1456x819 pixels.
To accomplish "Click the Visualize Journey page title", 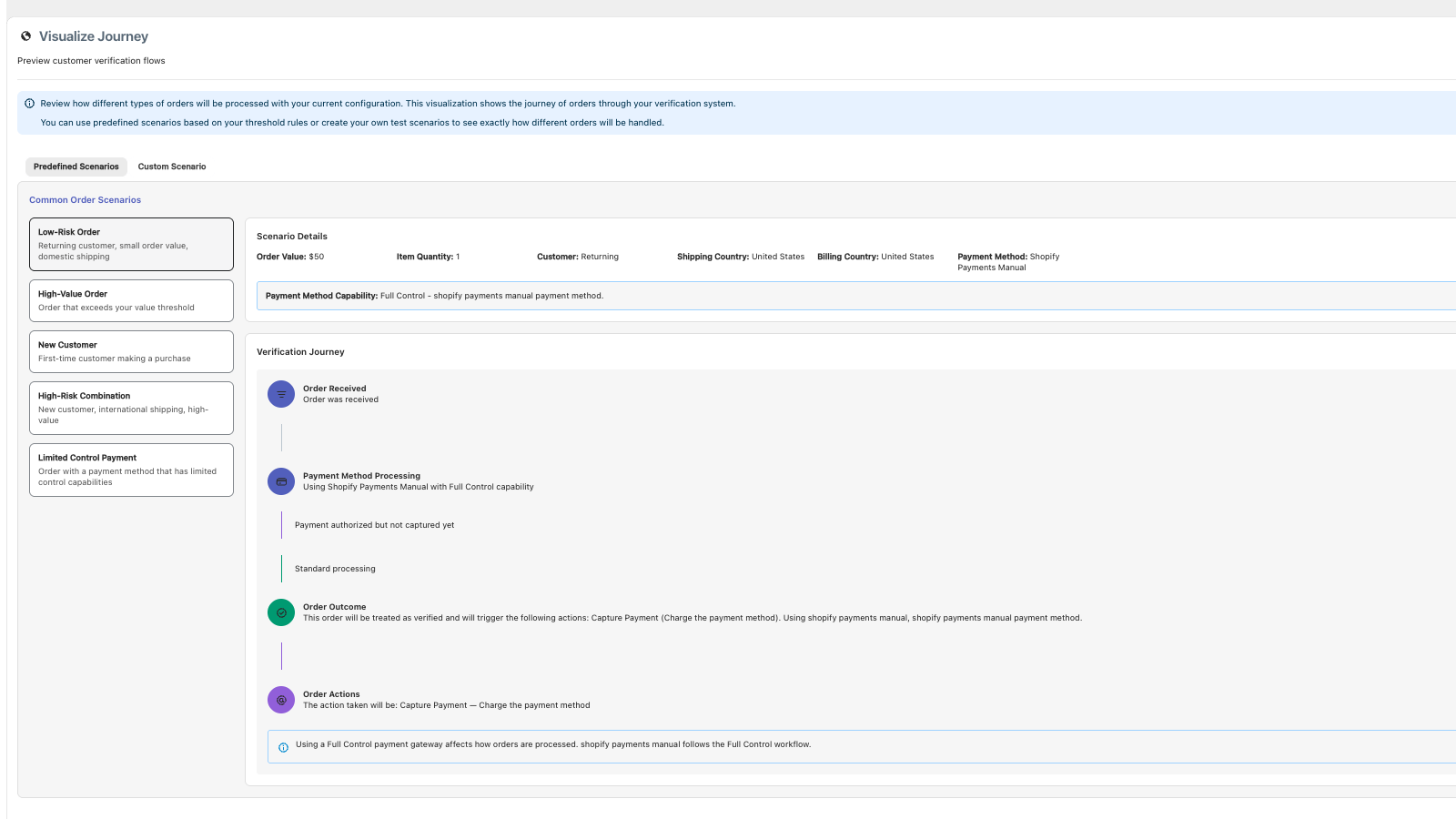I will pos(94,36).
